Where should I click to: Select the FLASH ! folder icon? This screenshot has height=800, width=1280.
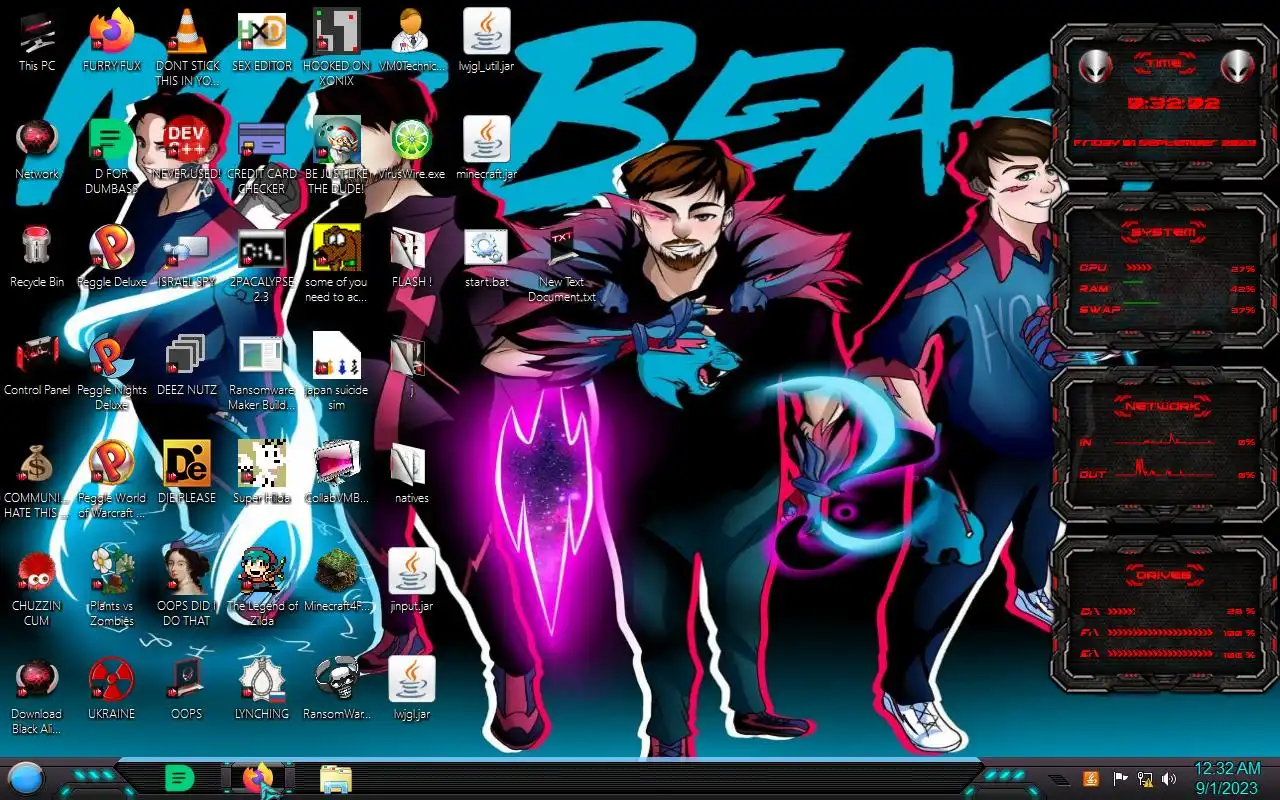coord(411,257)
